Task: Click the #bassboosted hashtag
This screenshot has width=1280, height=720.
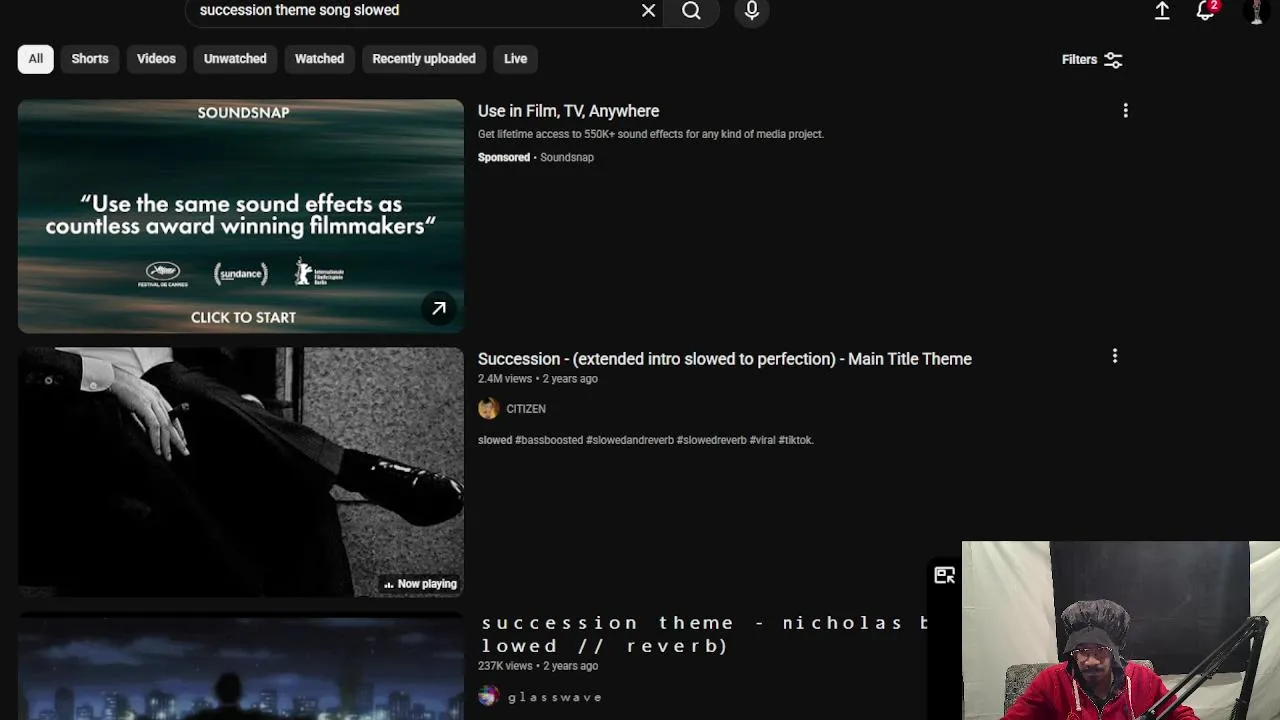Action: tap(549, 440)
